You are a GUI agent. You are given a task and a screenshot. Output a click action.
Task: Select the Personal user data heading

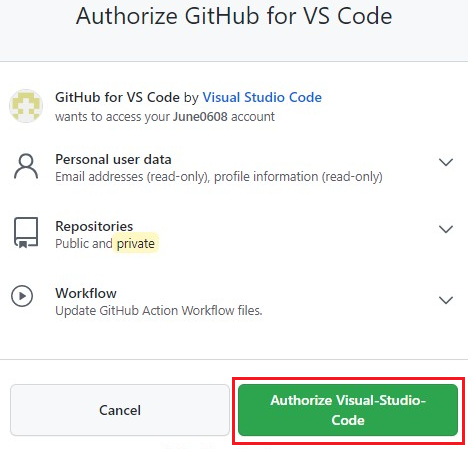(x=113, y=159)
